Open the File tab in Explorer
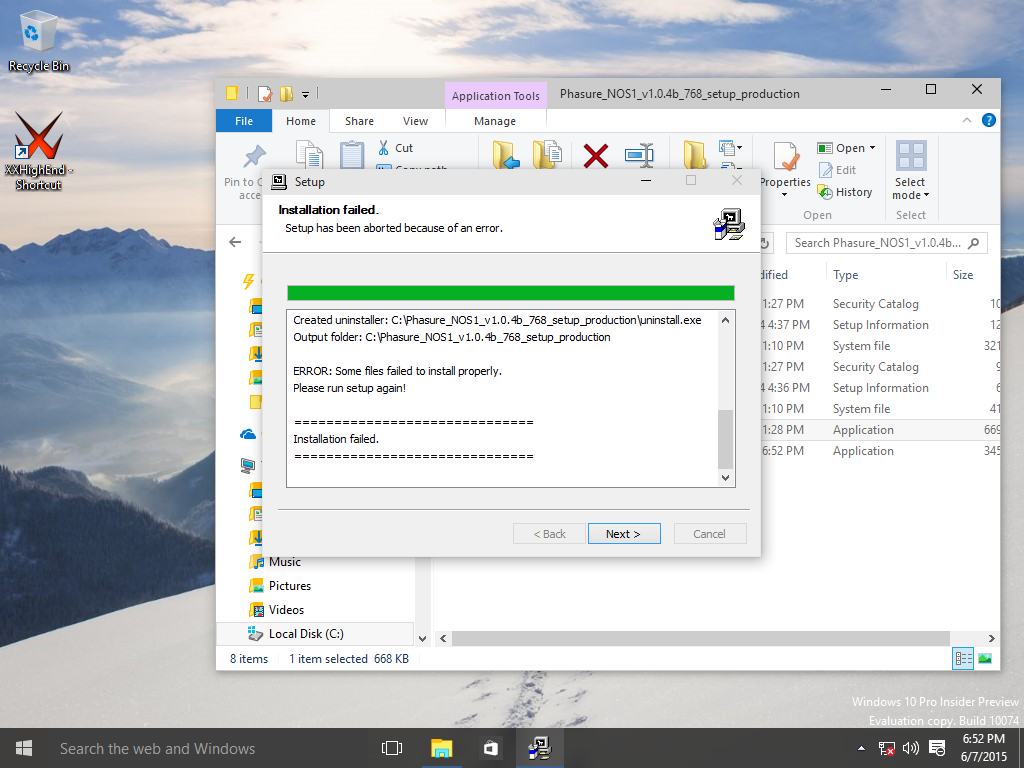Viewport: 1024px width, 768px height. pyautogui.click(x=244, y=121)
